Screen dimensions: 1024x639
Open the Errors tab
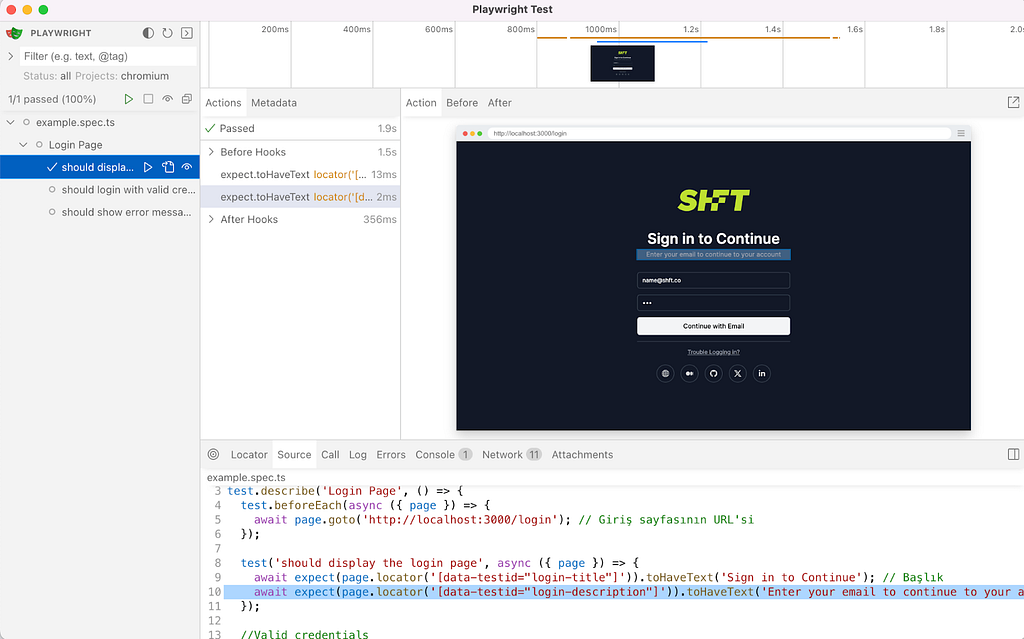[x=391, y=455]
